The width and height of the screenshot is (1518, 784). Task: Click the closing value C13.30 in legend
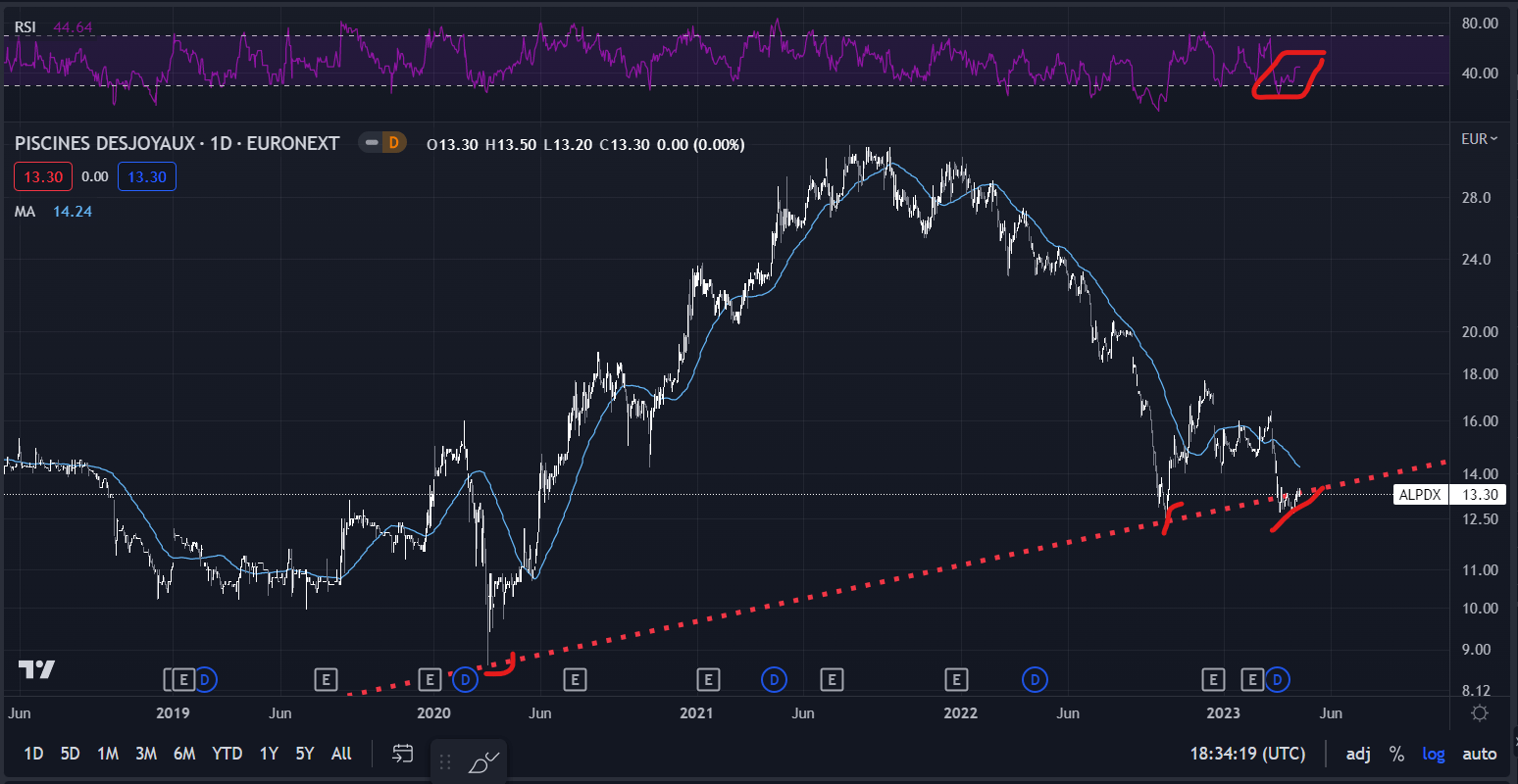625,144
